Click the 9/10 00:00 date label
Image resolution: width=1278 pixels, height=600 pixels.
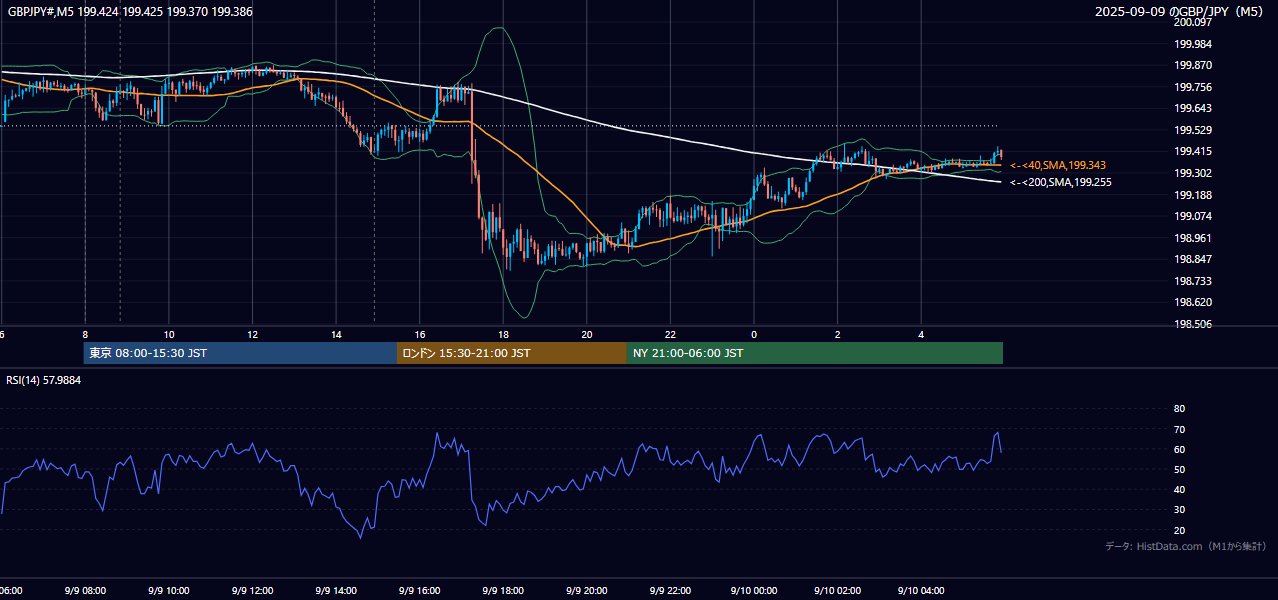coord(754,591)
